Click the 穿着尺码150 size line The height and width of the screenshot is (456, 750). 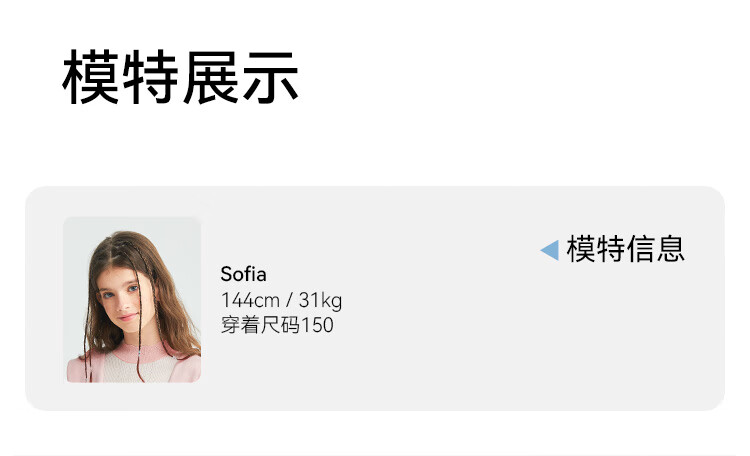click(x=277, y=325)
